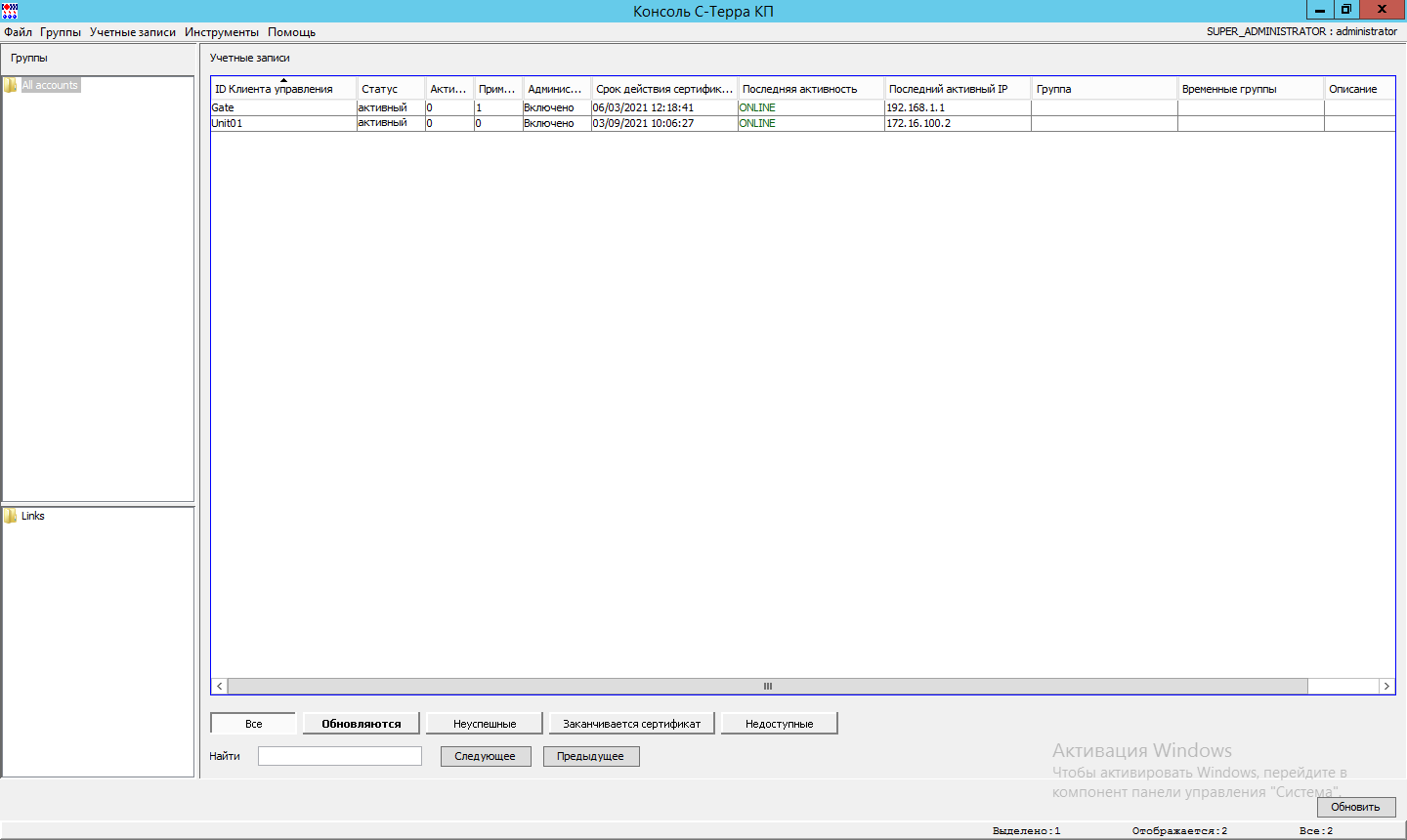
Task: Select the Links tree item
Action: 33,516
